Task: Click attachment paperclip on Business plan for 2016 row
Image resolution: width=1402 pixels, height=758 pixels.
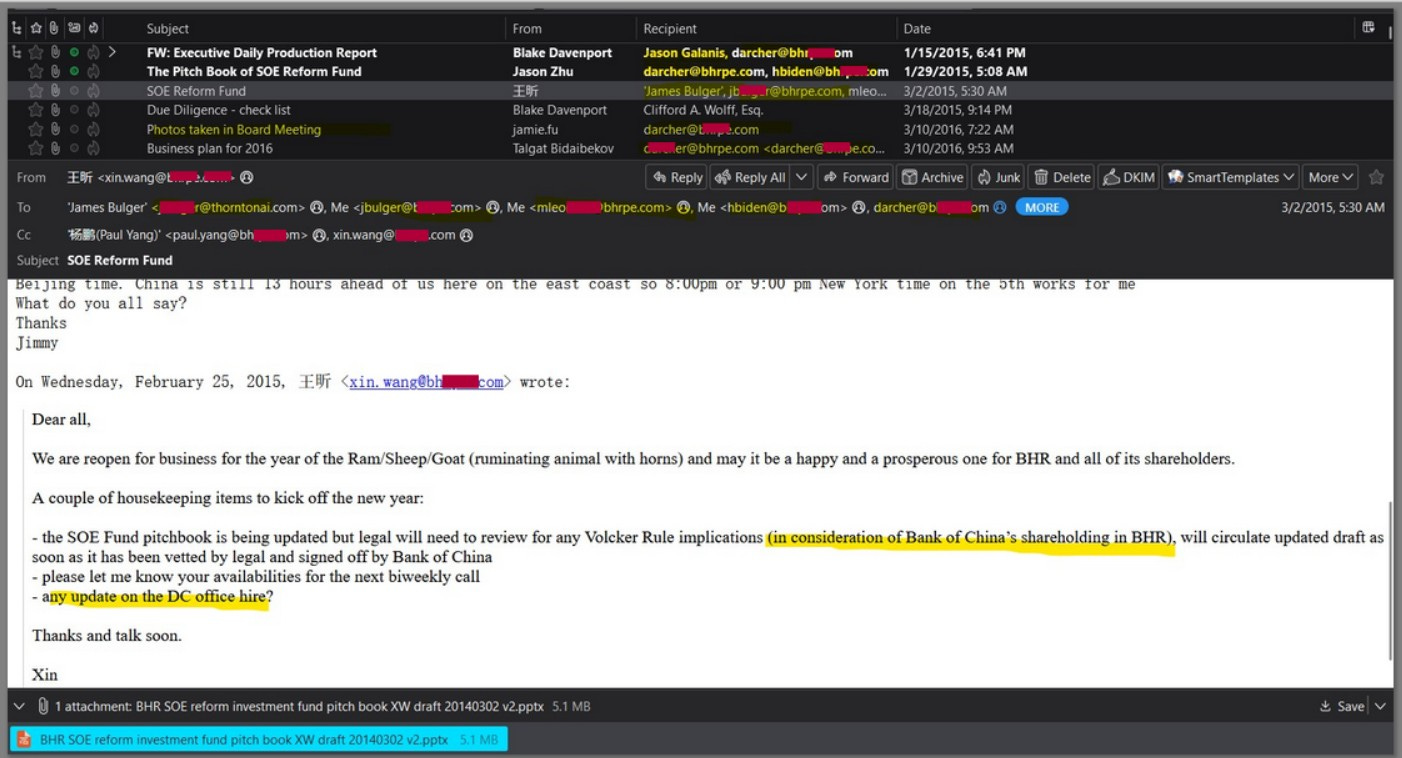Action: pyautogui.click(x=54, y=148)
